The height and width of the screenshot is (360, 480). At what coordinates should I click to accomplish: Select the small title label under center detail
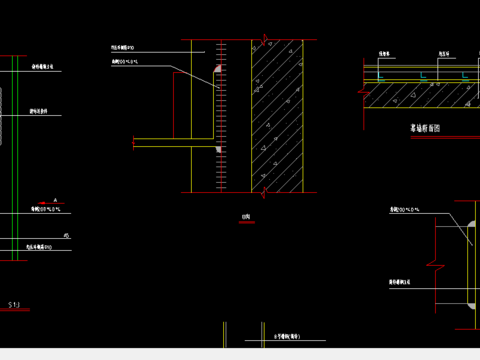(x=246, y=217)
